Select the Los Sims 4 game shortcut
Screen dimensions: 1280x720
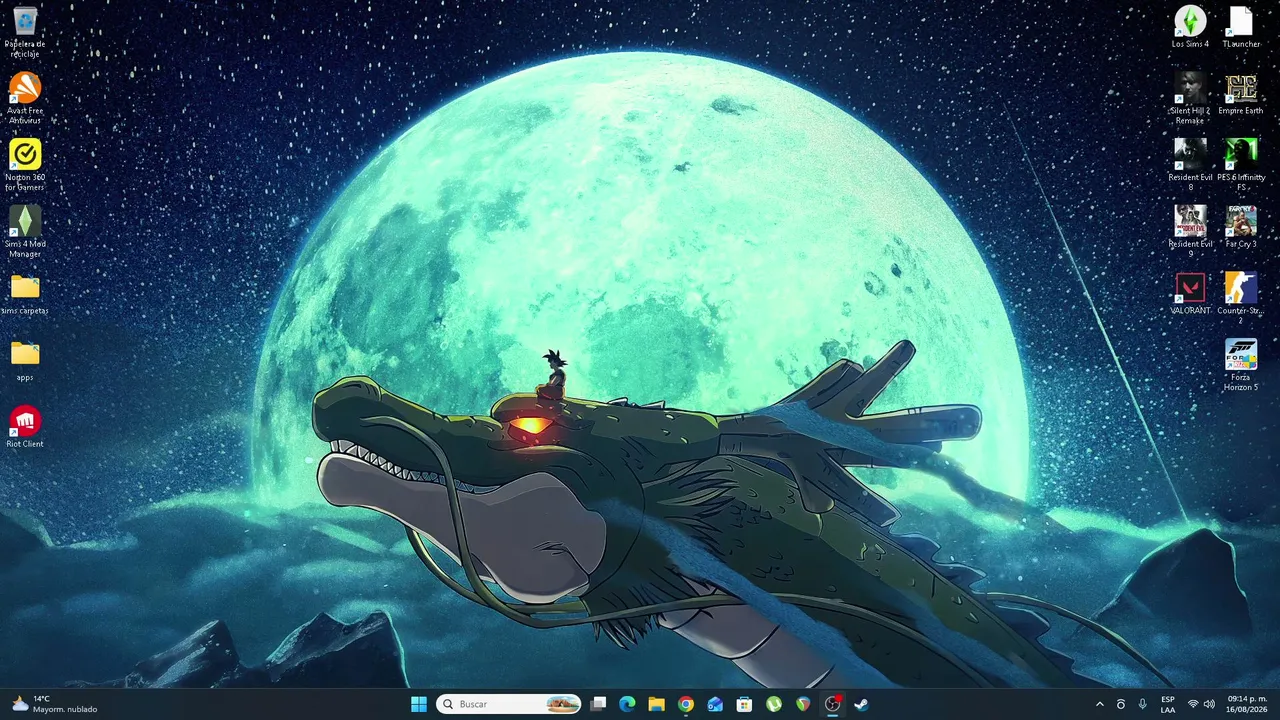[x=1190, y=27]
